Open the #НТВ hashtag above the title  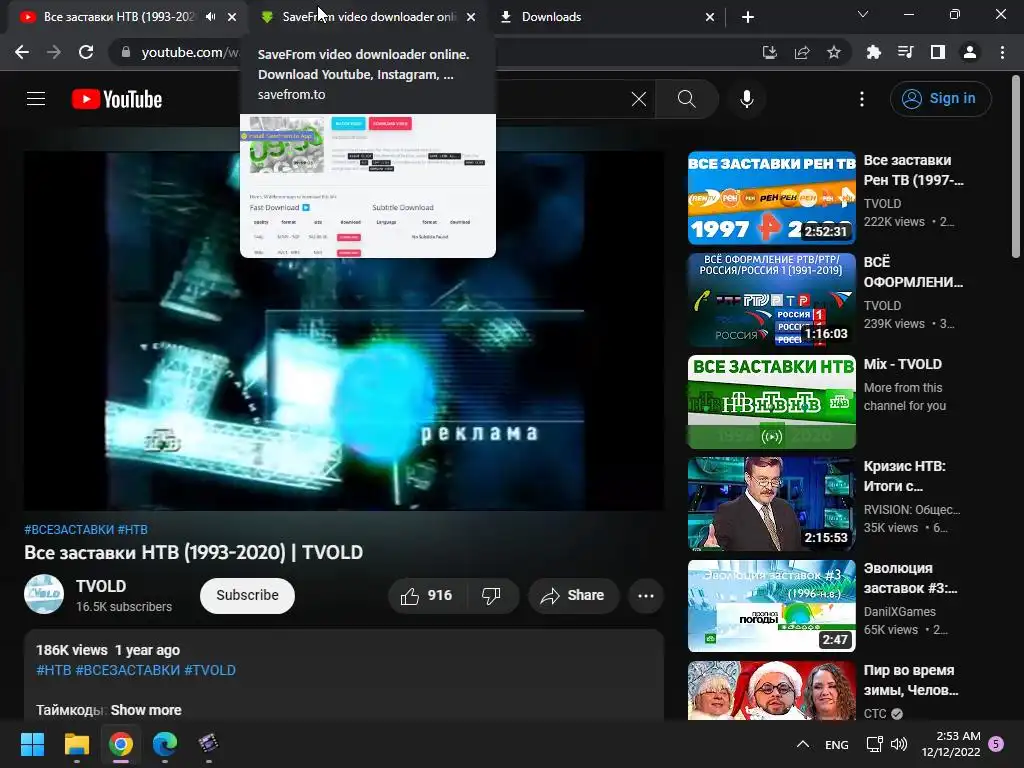coord(133,530)
